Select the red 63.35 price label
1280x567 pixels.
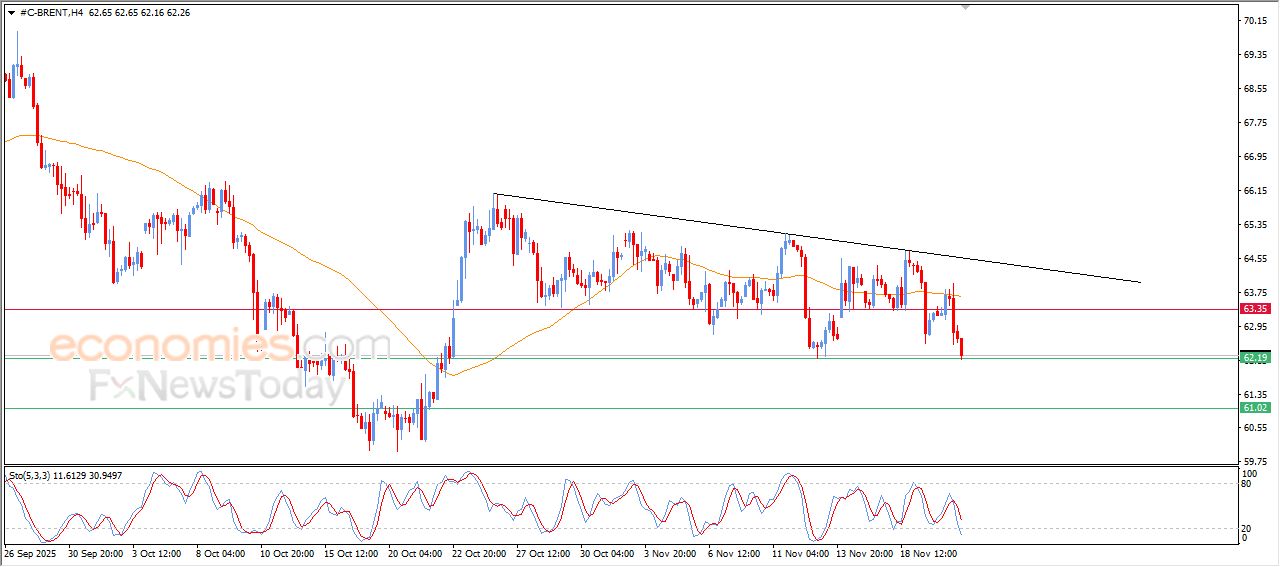coord(1254,309)
